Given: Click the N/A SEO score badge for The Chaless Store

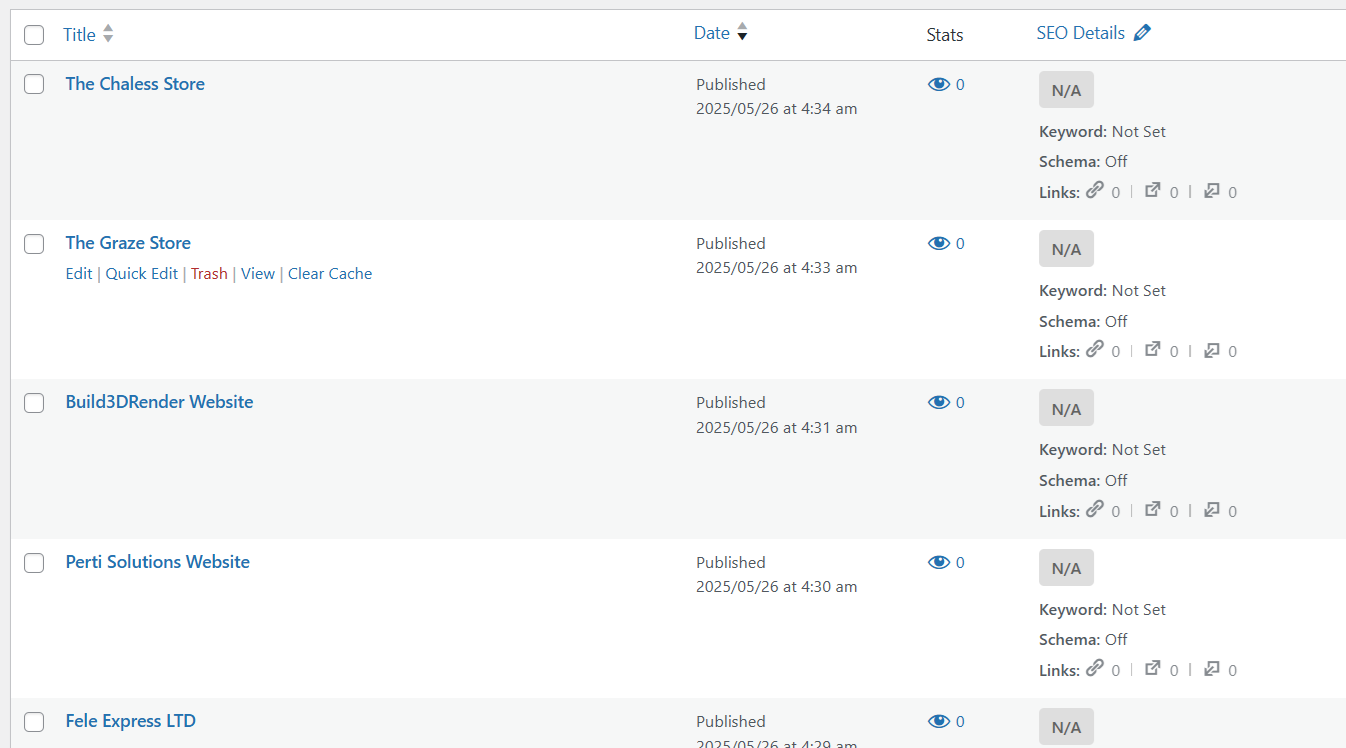Looking at the screenshot, I should (1065, 89).
